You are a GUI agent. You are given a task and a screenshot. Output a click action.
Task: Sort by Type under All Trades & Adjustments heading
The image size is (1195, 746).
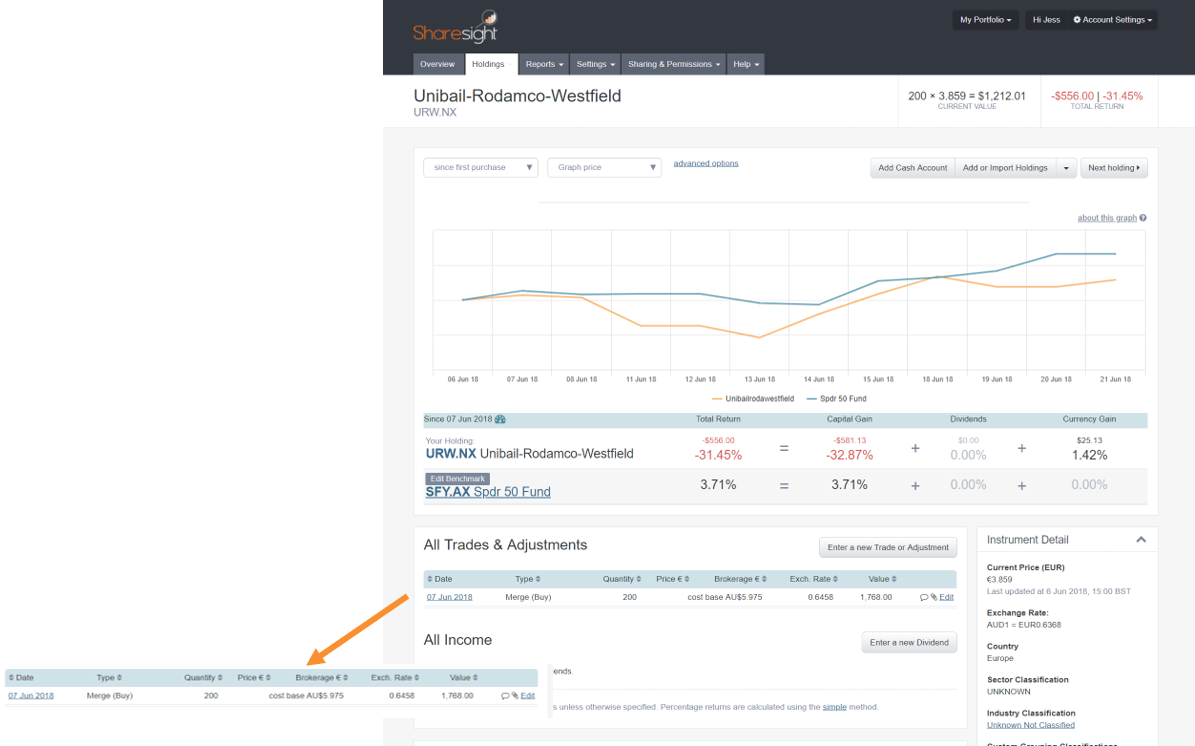[527, 579]
